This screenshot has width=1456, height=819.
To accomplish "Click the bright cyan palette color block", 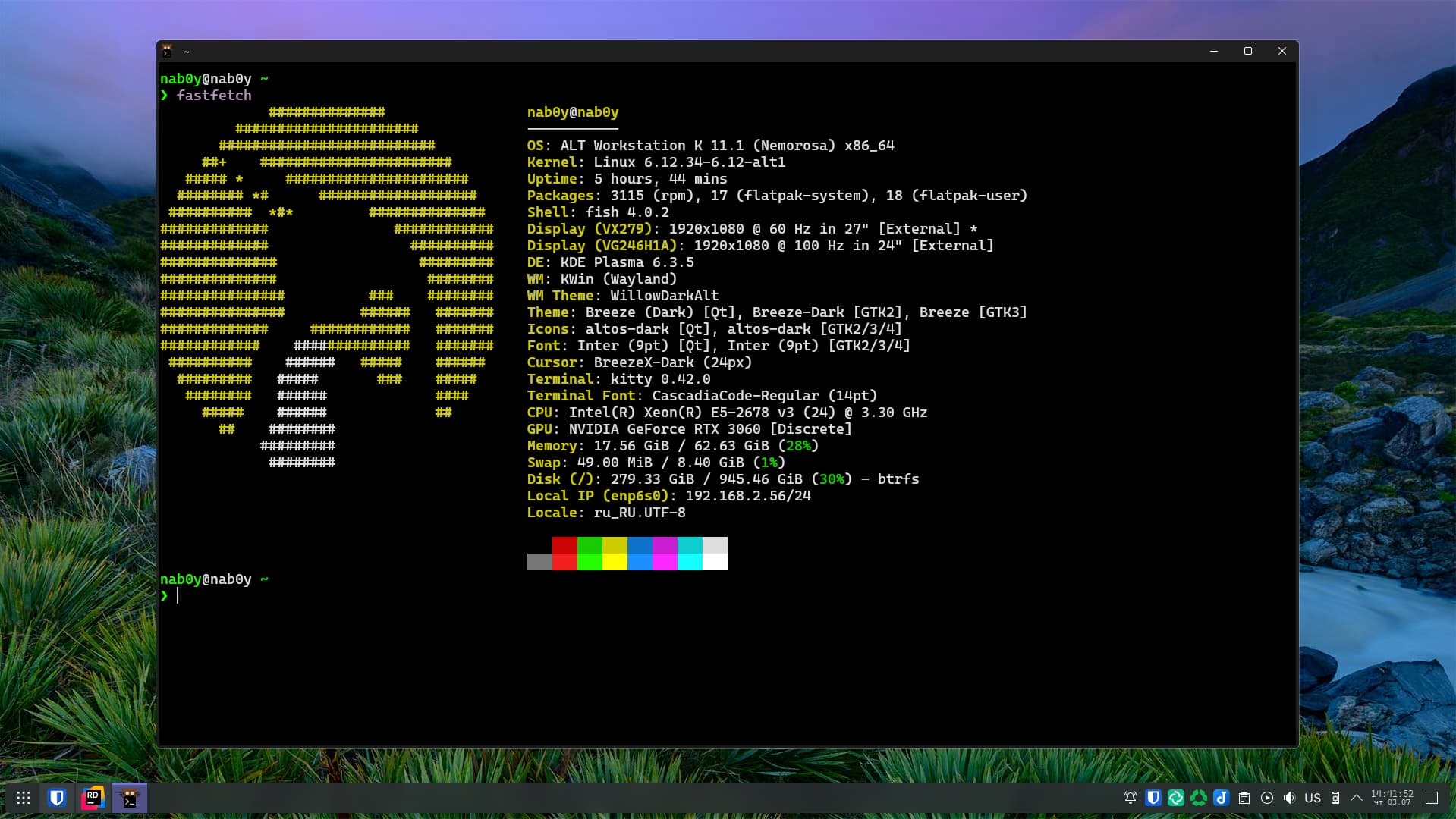I will pyautogui.click(x=690, y=562).
